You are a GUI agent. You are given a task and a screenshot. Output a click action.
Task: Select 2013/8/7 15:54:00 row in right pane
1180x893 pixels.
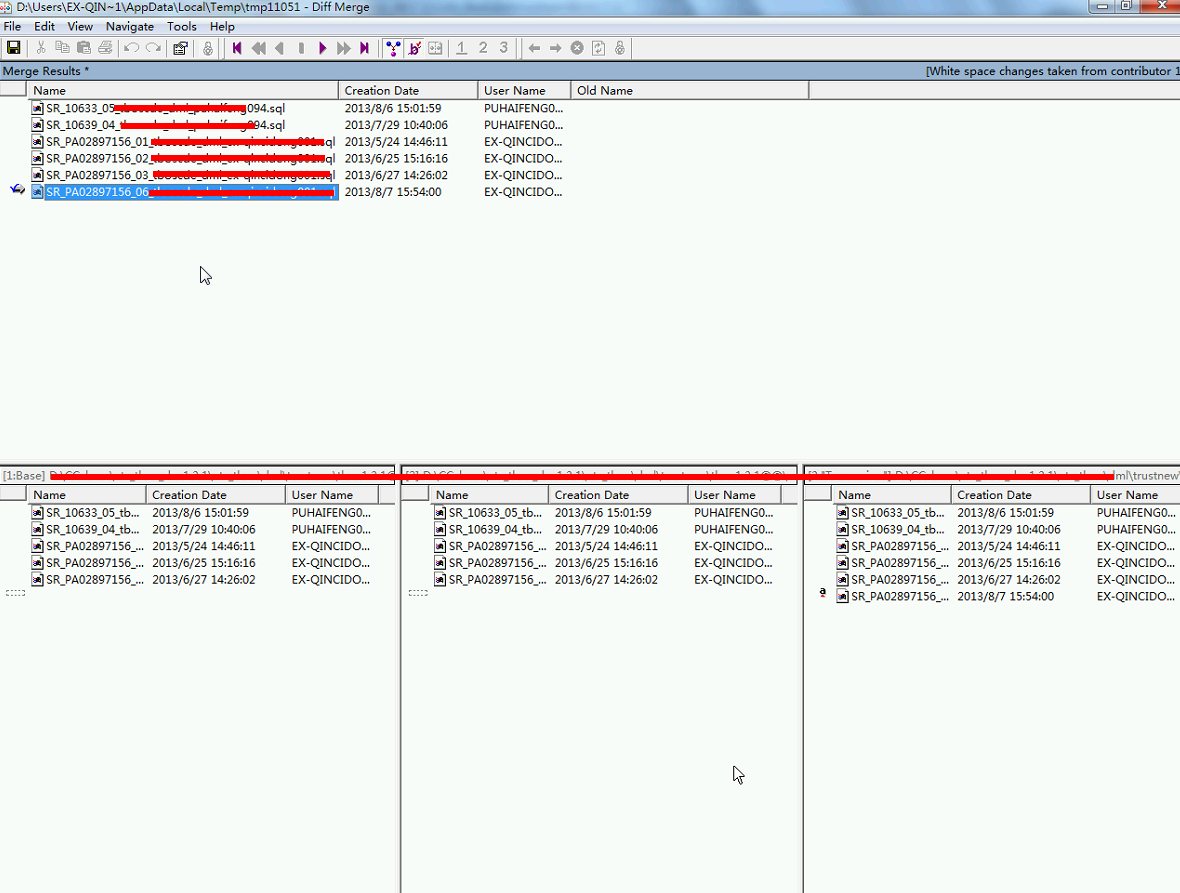pyautogui.click(x=1006, y=597)
